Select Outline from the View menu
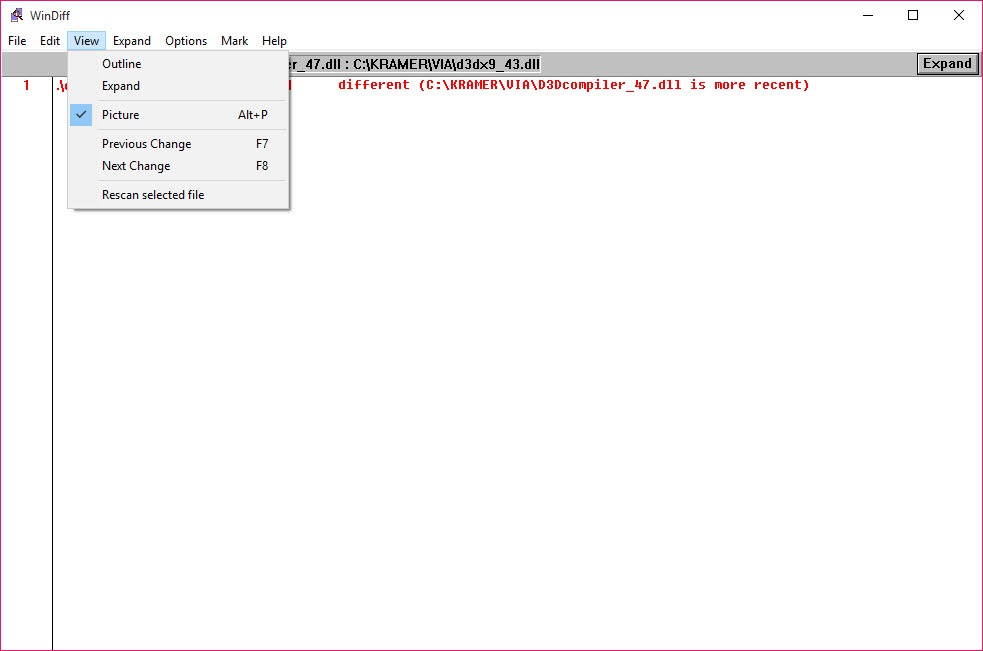The image size is (983, 651). (122, 63)
